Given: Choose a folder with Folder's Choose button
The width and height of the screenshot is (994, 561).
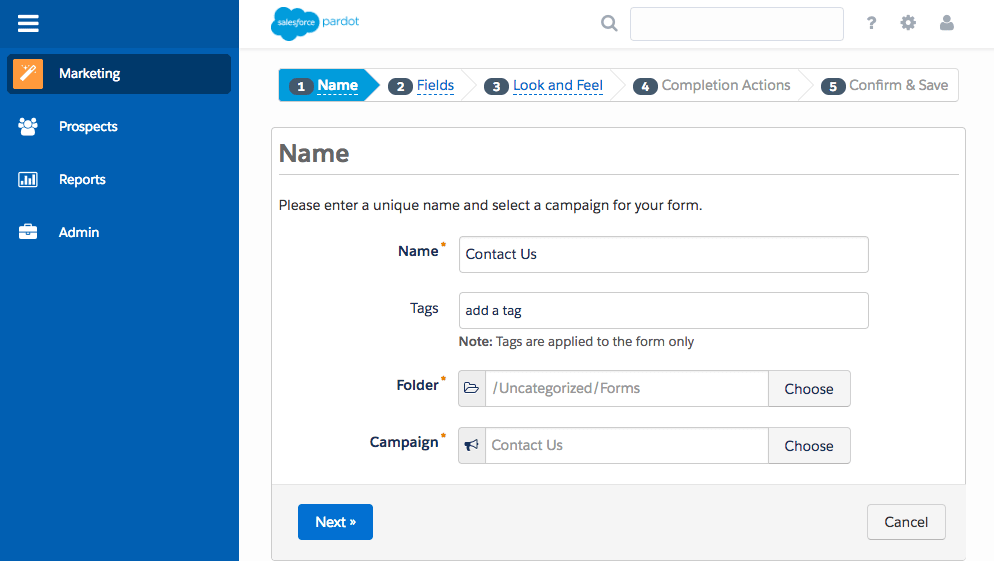Looking at the screenshot, I should (809, 389).
